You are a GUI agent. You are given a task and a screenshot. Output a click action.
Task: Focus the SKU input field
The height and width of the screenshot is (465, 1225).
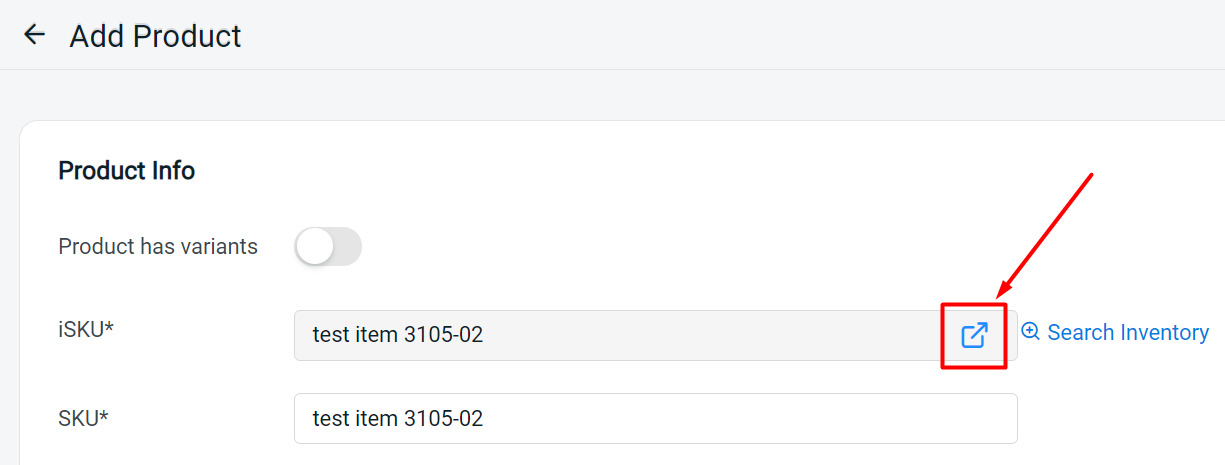click(x=655, y=418)
